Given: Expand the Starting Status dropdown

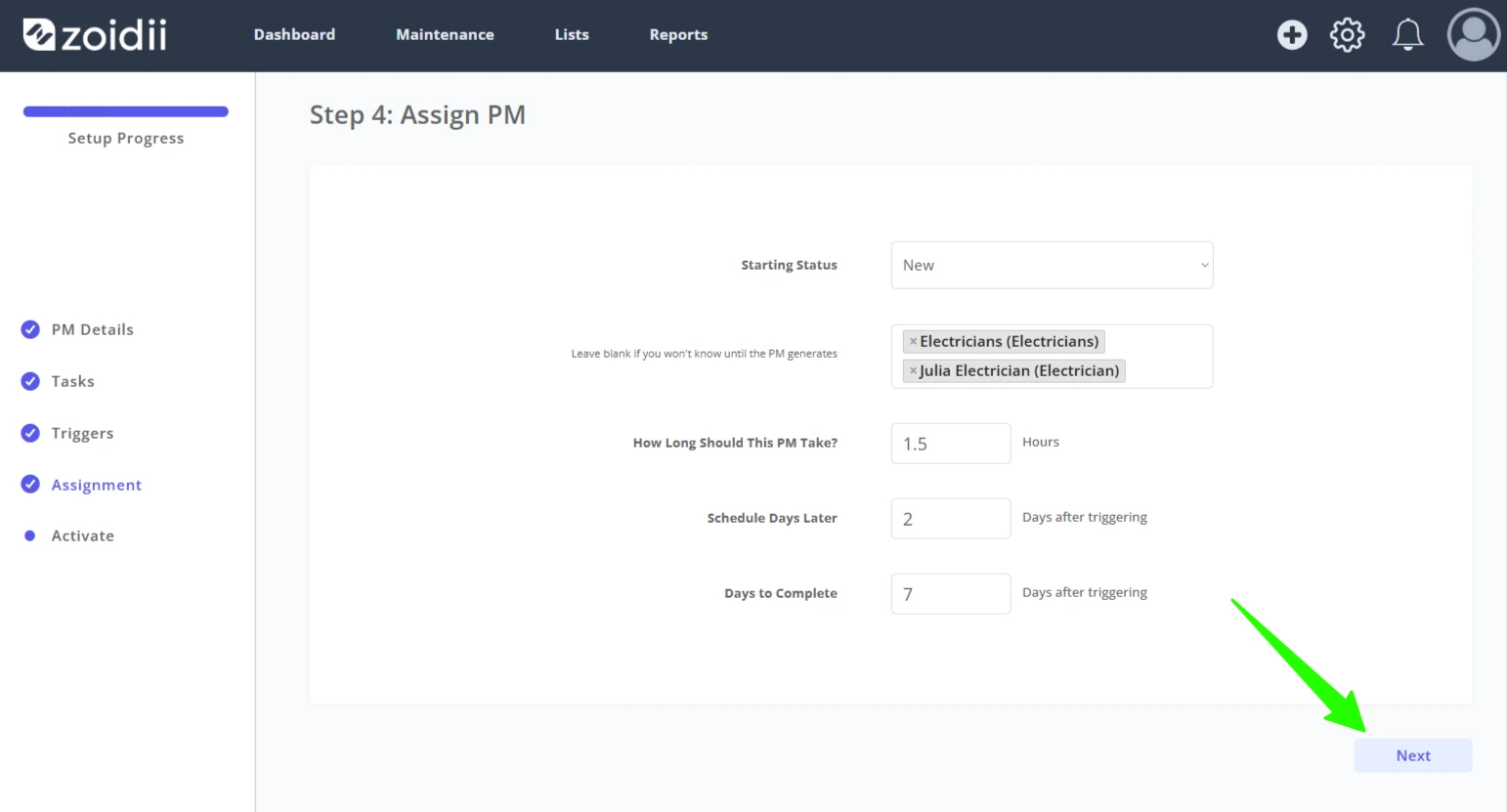Looking at the screenshot, I should click(1052, 265).
